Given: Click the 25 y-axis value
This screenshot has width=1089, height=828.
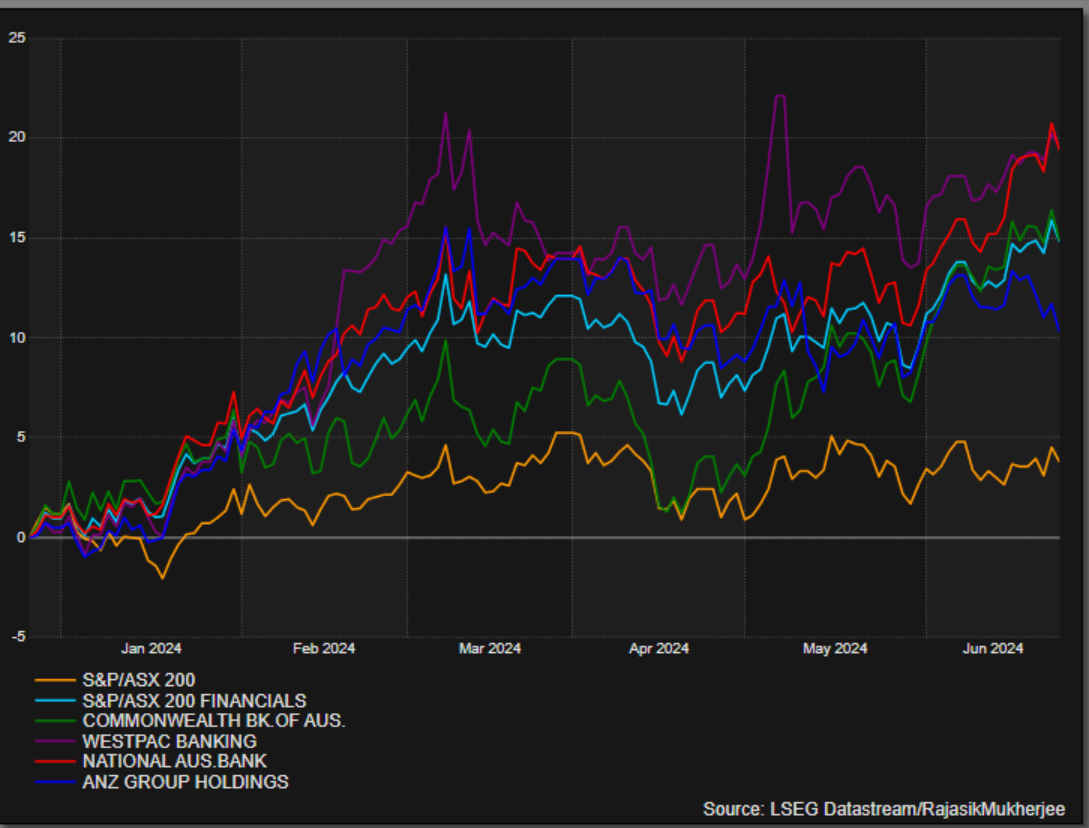Looking at the screenshot, I should (17, 38).
